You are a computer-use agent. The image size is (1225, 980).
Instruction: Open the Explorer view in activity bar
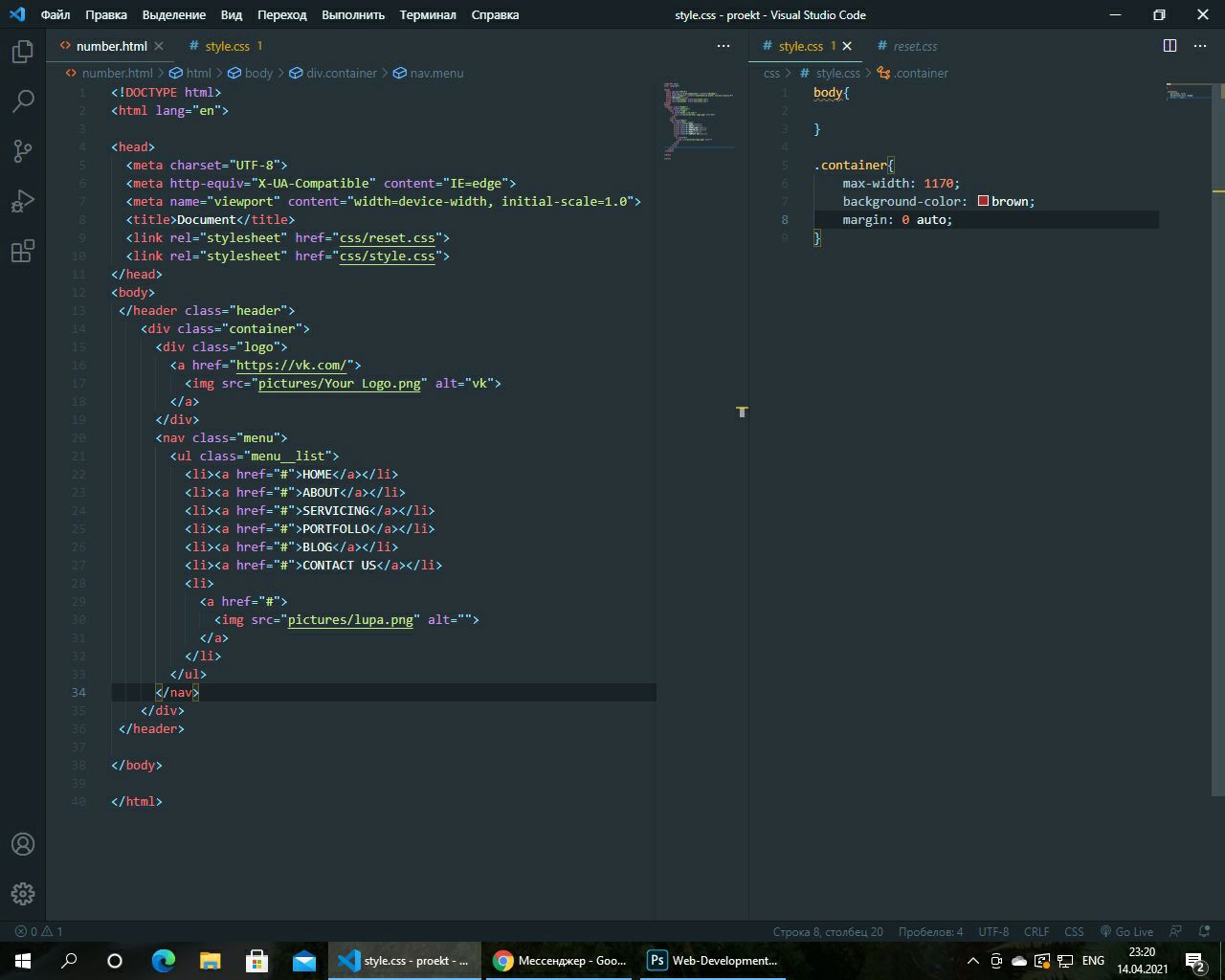[x=23, y=52]
